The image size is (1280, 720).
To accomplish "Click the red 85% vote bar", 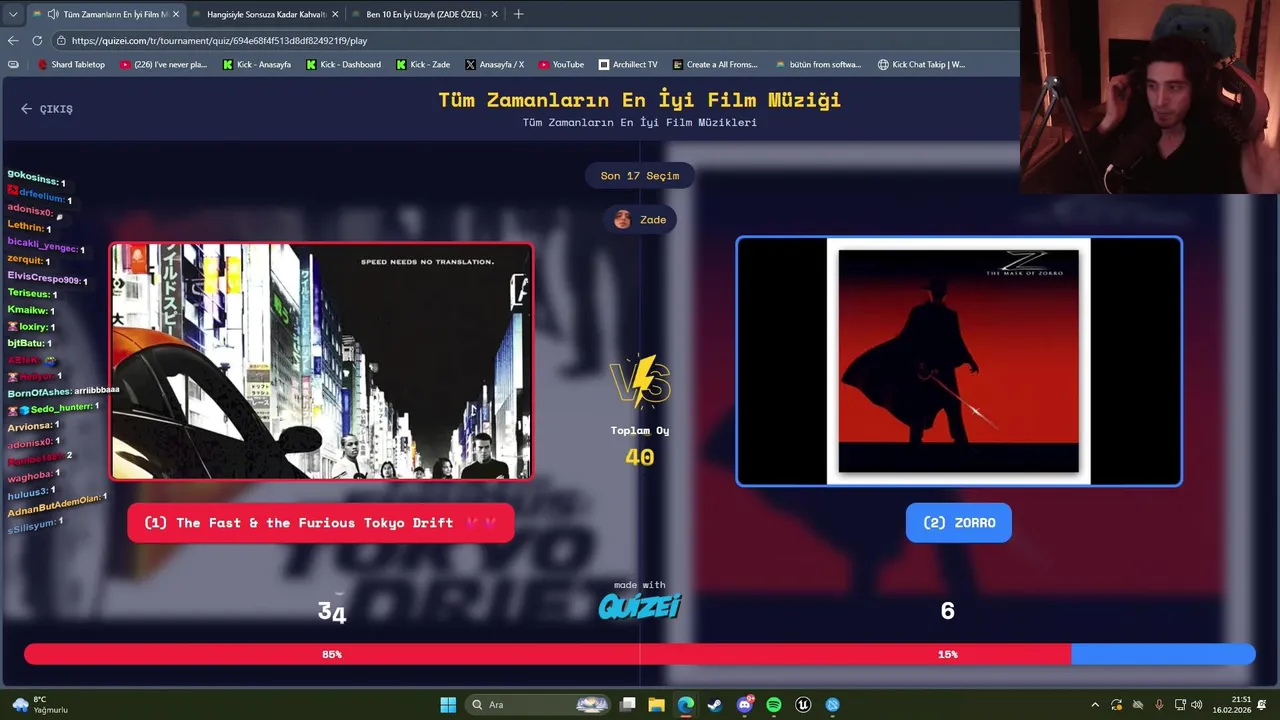I will [547, 654].
